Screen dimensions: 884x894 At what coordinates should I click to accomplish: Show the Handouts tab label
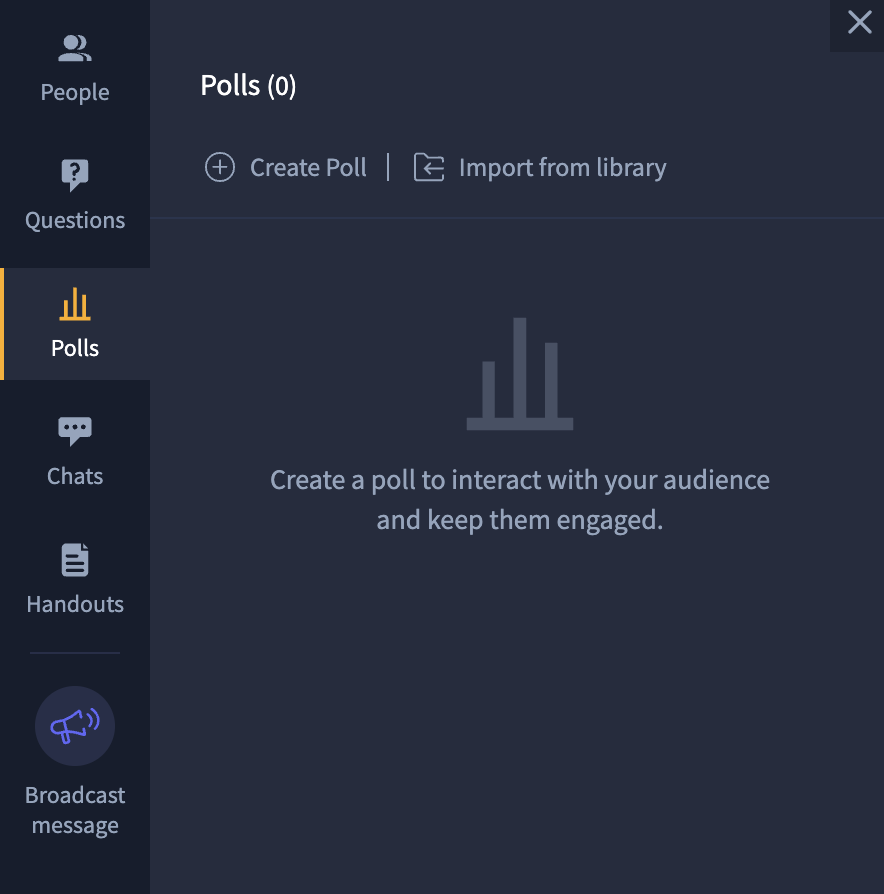click(75, 604)
